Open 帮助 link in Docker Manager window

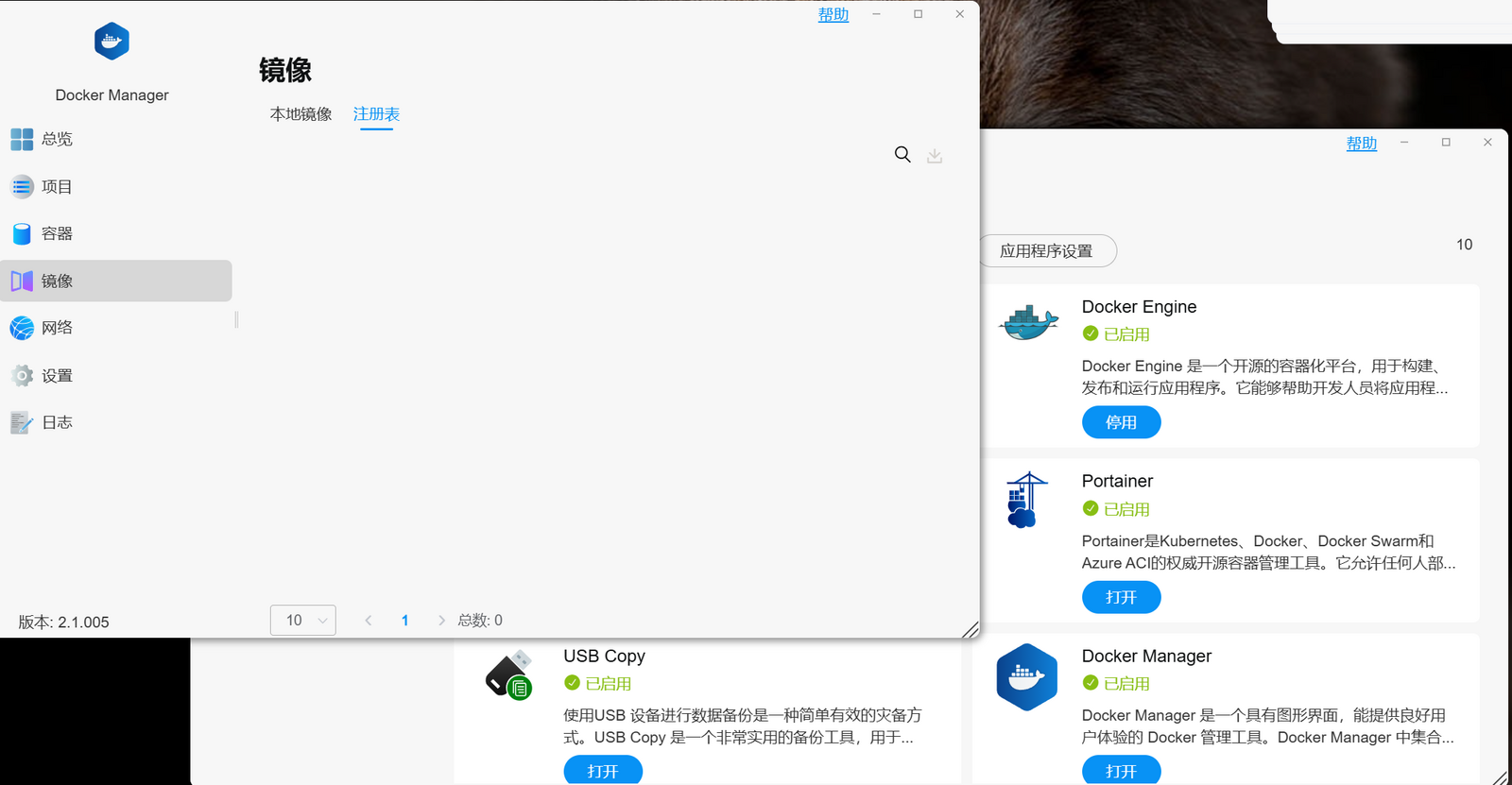833,14
